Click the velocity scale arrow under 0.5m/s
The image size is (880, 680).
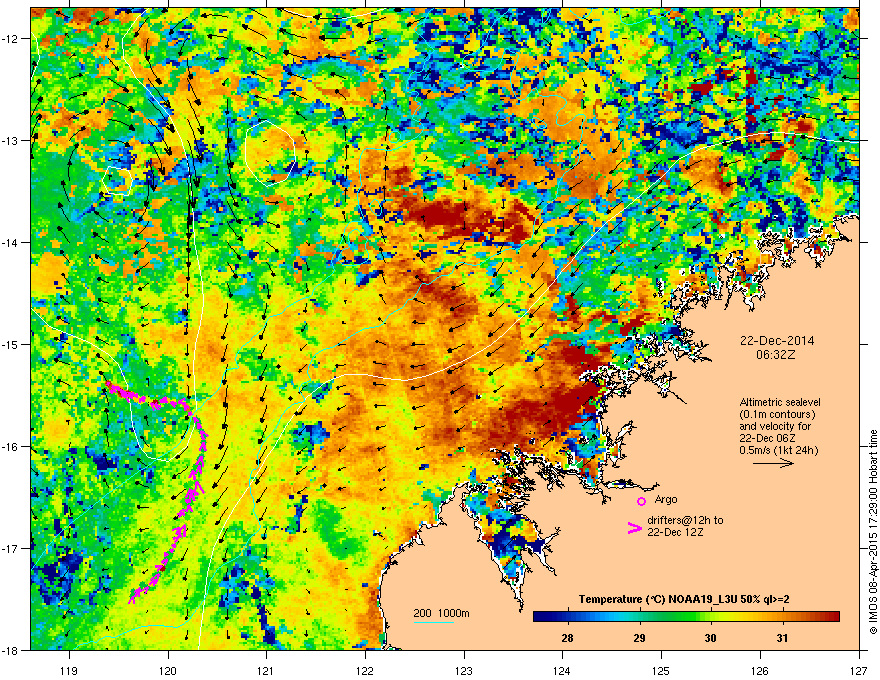click(x=773, y=463)
